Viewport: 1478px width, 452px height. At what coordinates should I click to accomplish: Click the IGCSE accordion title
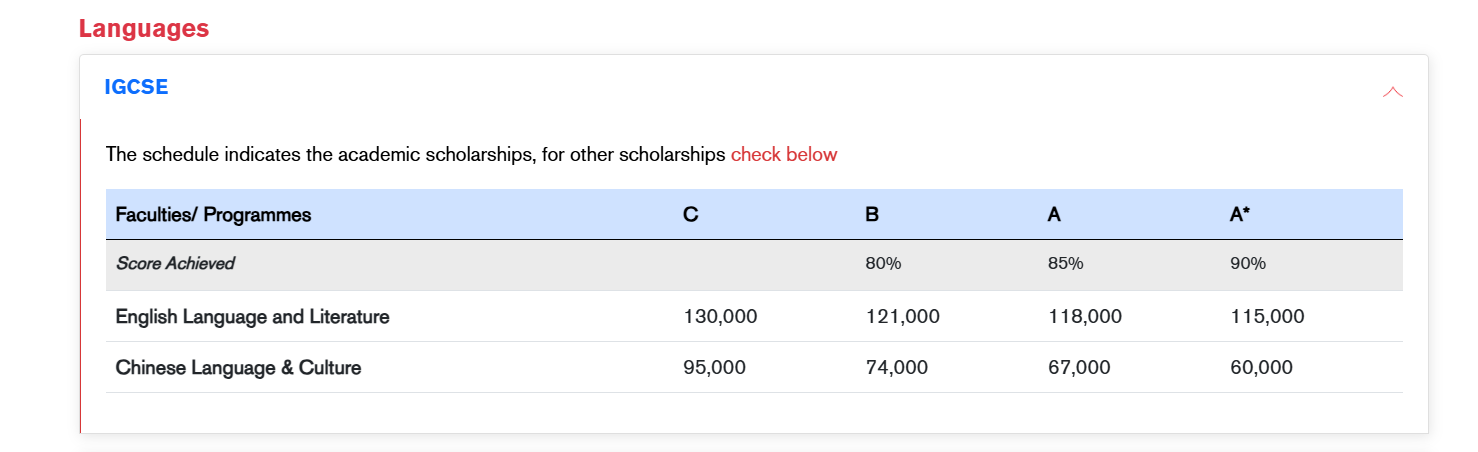(x=136, y=87)
